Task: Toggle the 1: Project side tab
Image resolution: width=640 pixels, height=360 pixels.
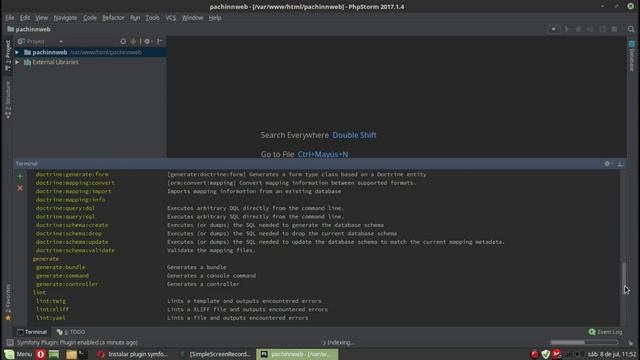Action: pyautogui.click(x=8, y=56)
